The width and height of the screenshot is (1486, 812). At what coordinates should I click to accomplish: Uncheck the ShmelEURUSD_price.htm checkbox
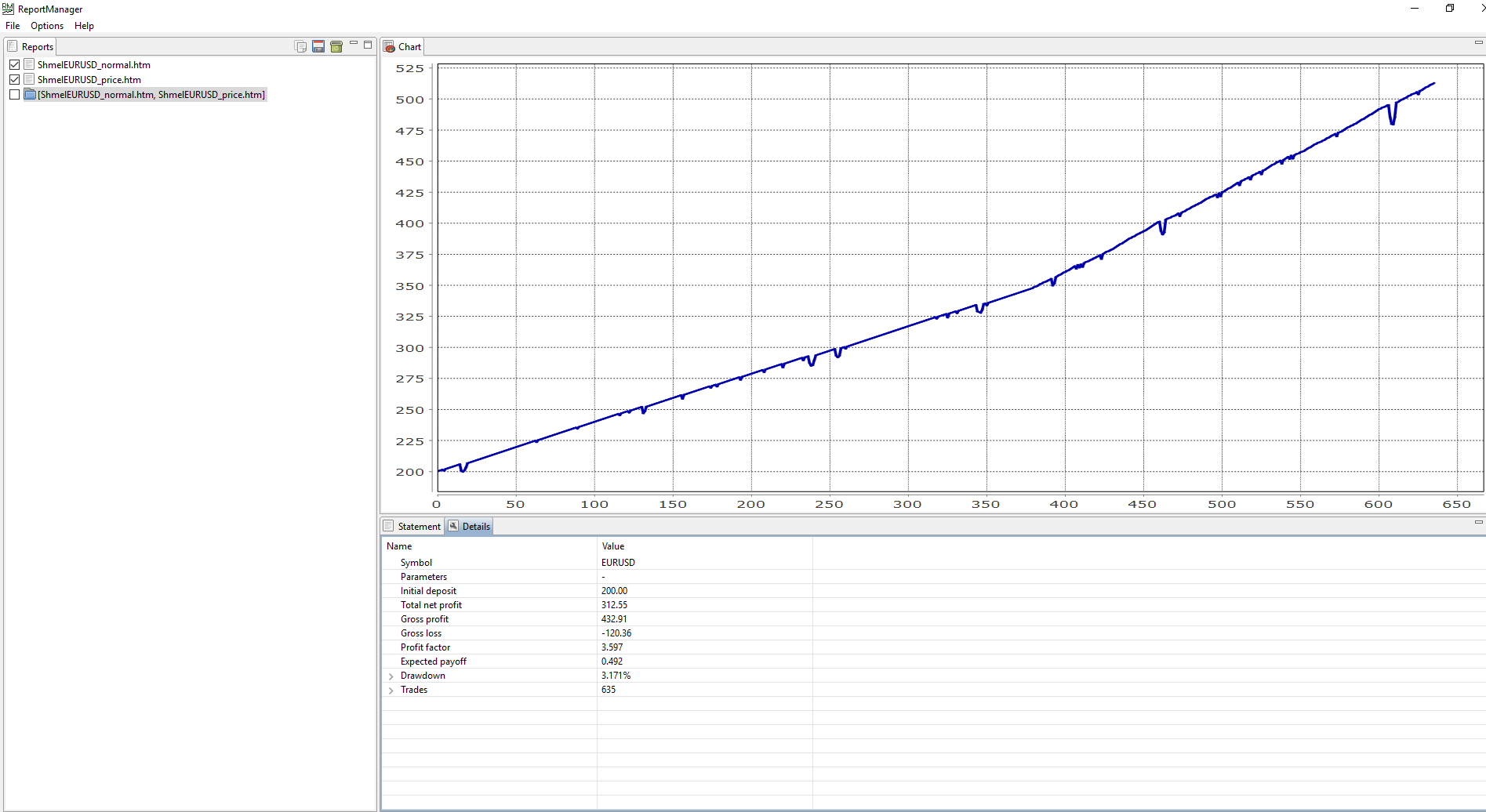pyautogui.click(x=14, y=79)
